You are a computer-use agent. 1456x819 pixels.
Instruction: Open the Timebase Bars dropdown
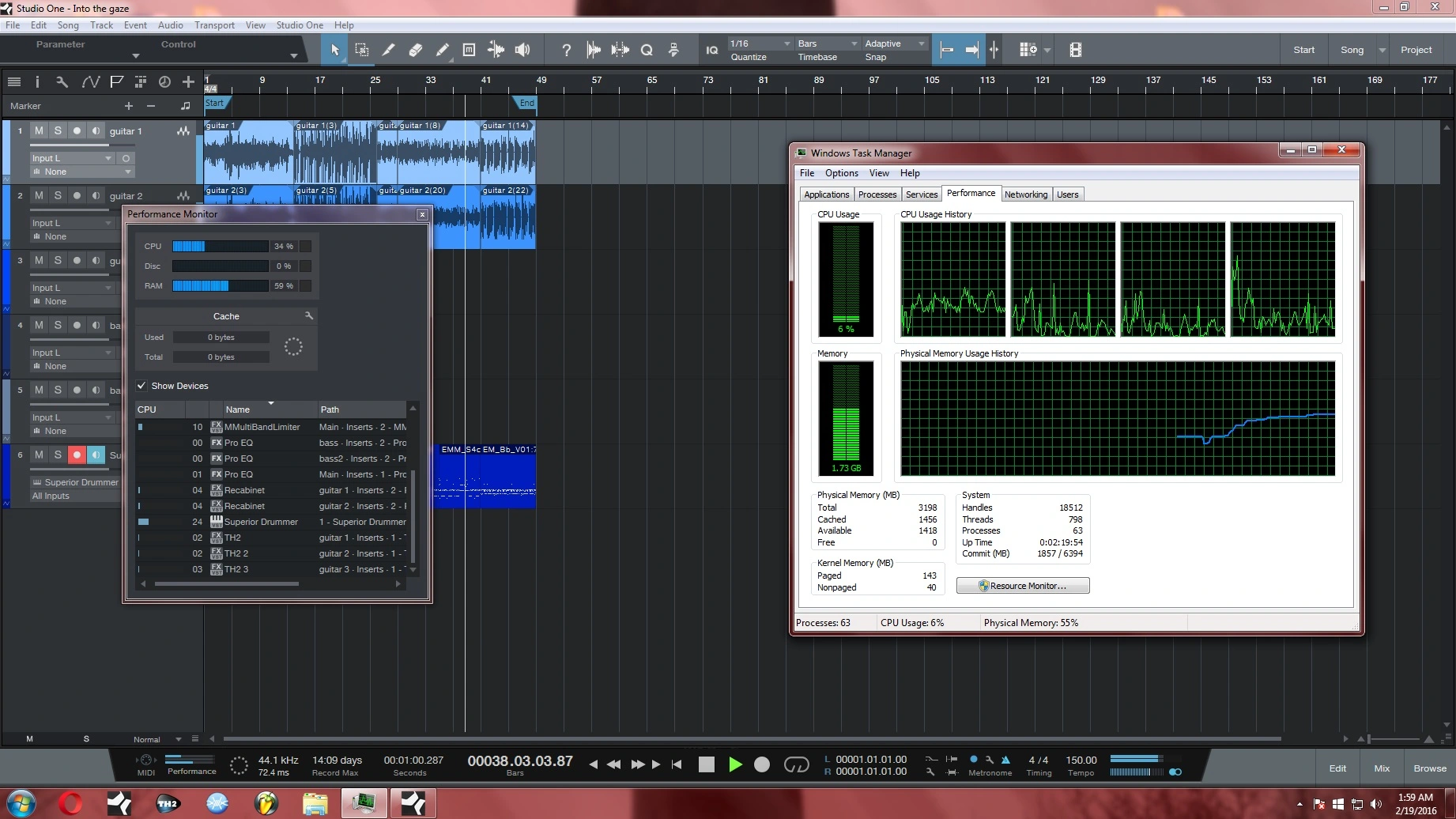tap(827, 43)
